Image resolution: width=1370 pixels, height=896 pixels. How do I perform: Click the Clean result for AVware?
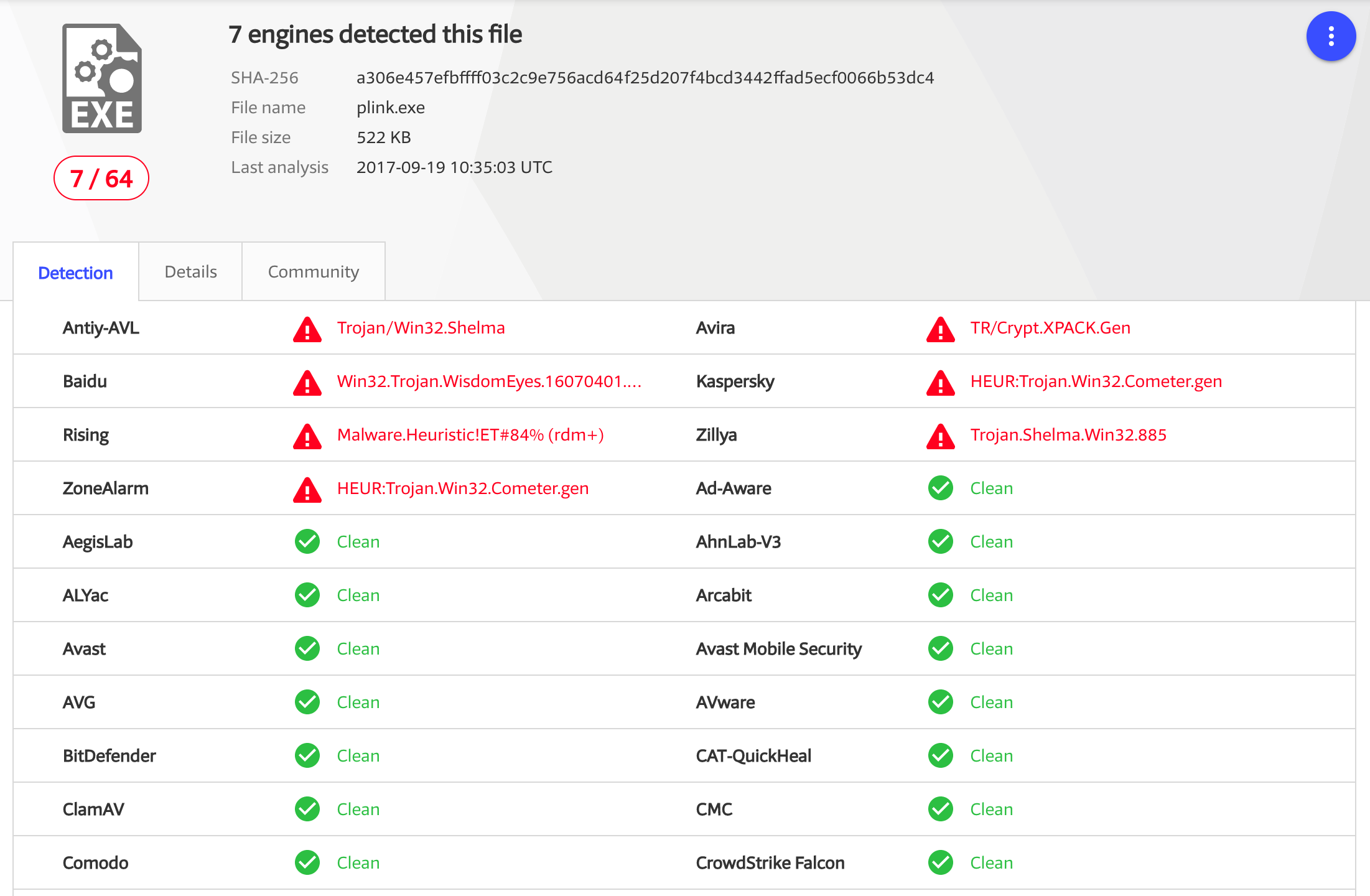coord(992,702)
